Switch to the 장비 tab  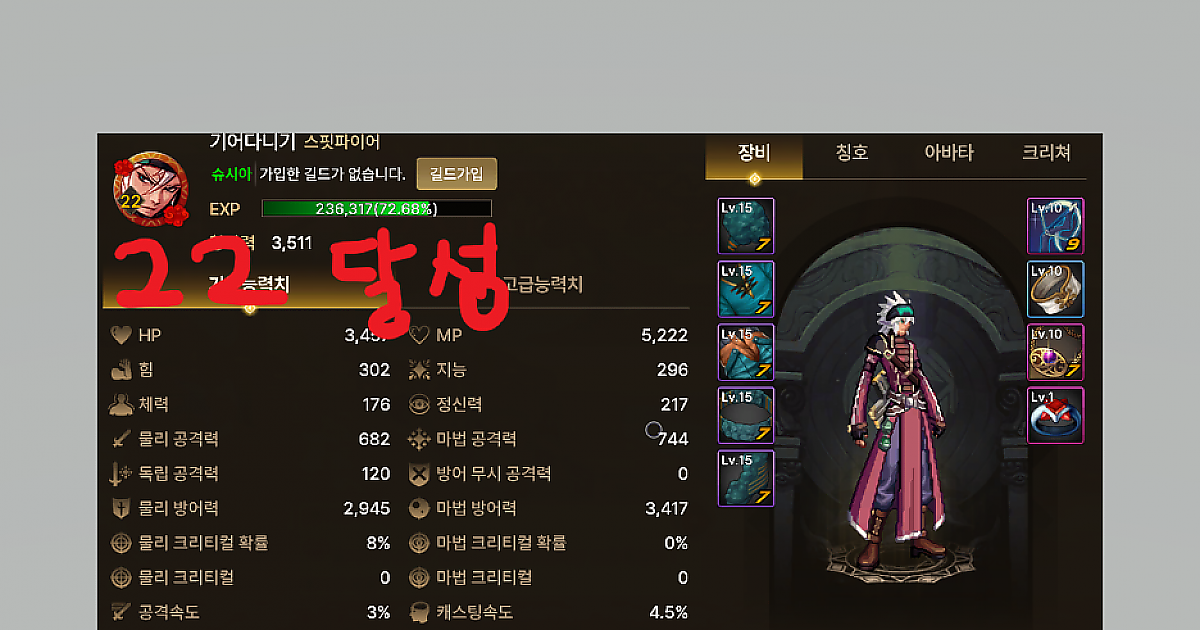(755, 153)
